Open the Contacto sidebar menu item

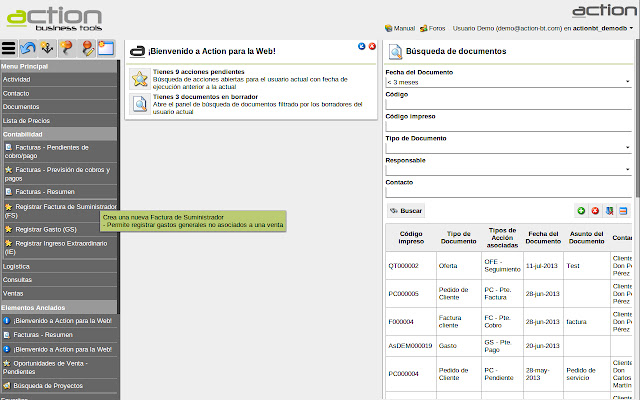(x=59, y=93)
